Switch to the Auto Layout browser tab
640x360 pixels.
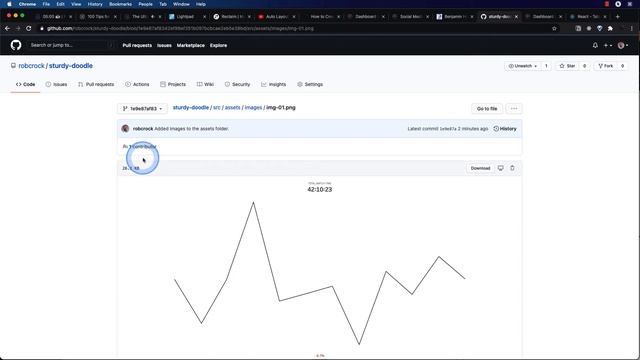[277, 17]
